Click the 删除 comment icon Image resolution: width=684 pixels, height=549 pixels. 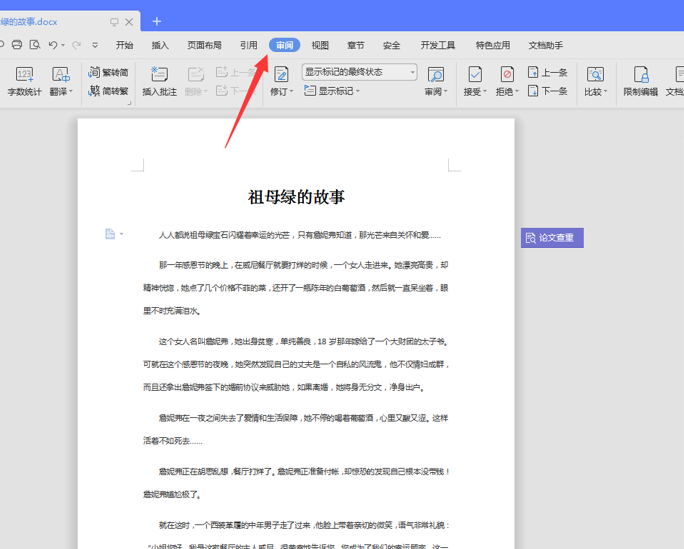click(195, 75)
